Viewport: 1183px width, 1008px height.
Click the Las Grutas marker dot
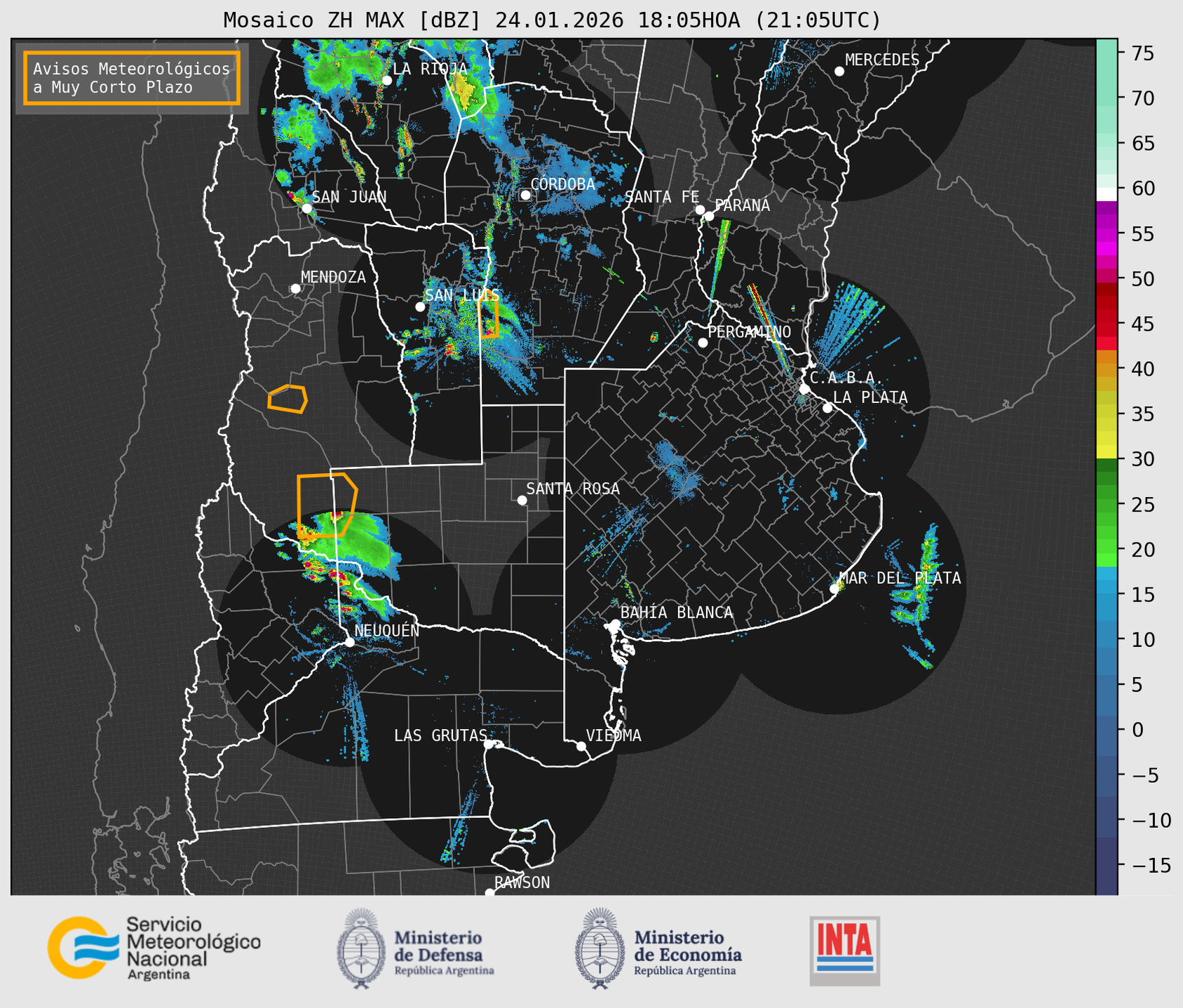point(489,744)
